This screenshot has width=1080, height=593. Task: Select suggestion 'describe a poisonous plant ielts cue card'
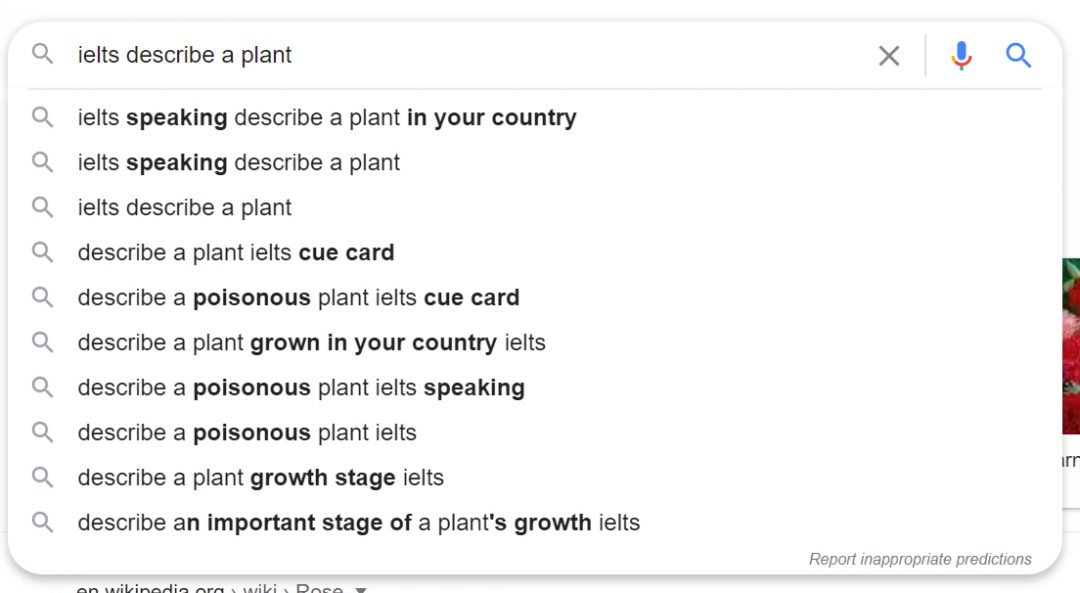298,297
